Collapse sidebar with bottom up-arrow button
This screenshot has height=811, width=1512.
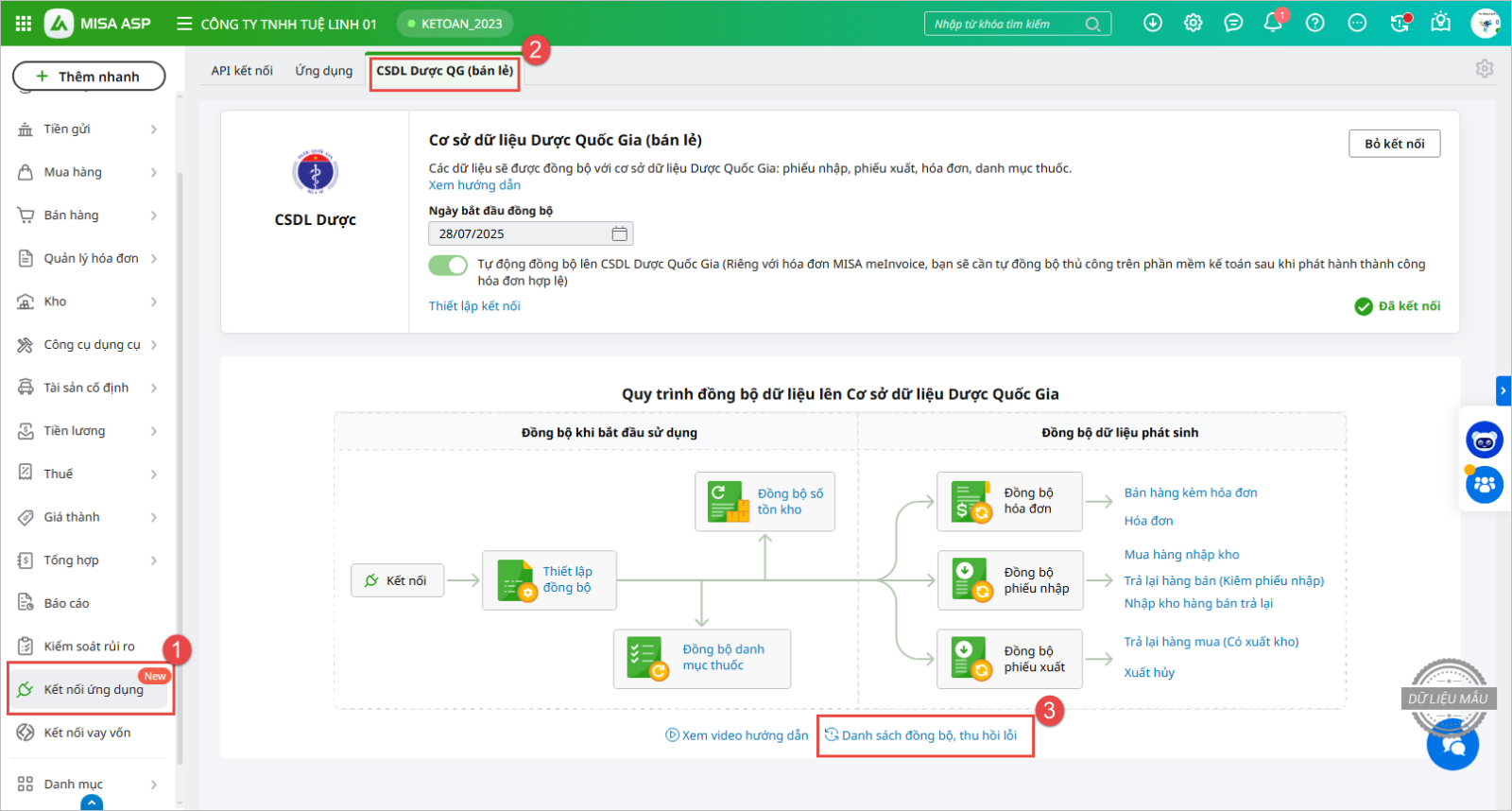tap(92, 803)
